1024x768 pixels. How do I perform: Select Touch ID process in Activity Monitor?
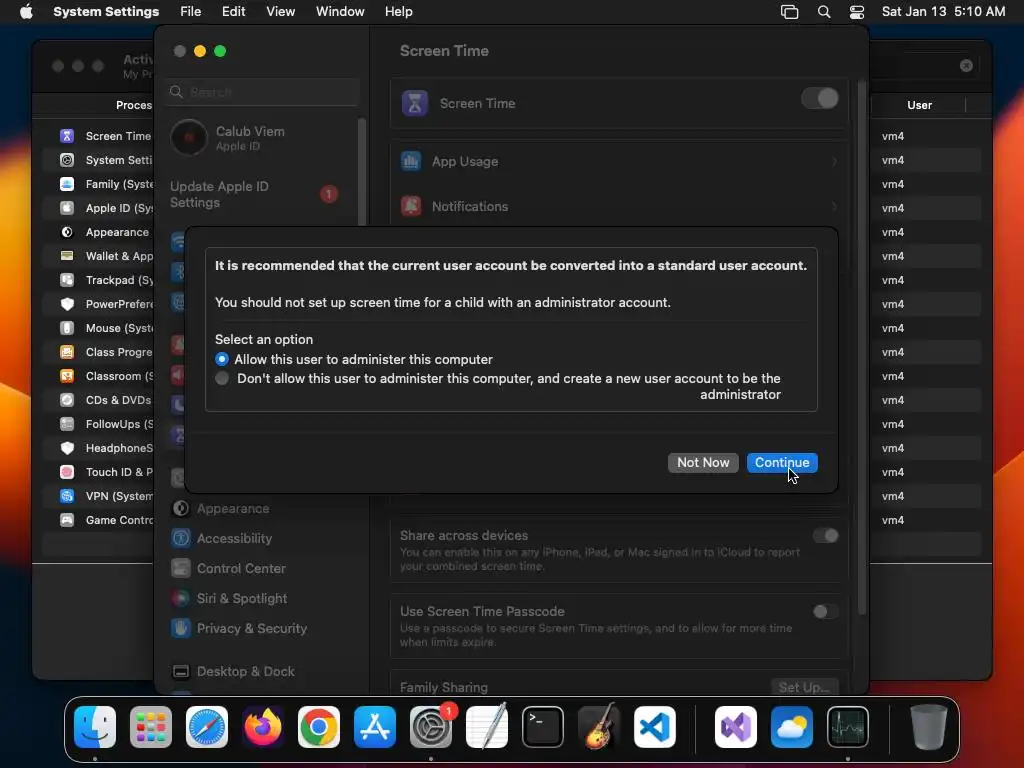pos(104,472)
